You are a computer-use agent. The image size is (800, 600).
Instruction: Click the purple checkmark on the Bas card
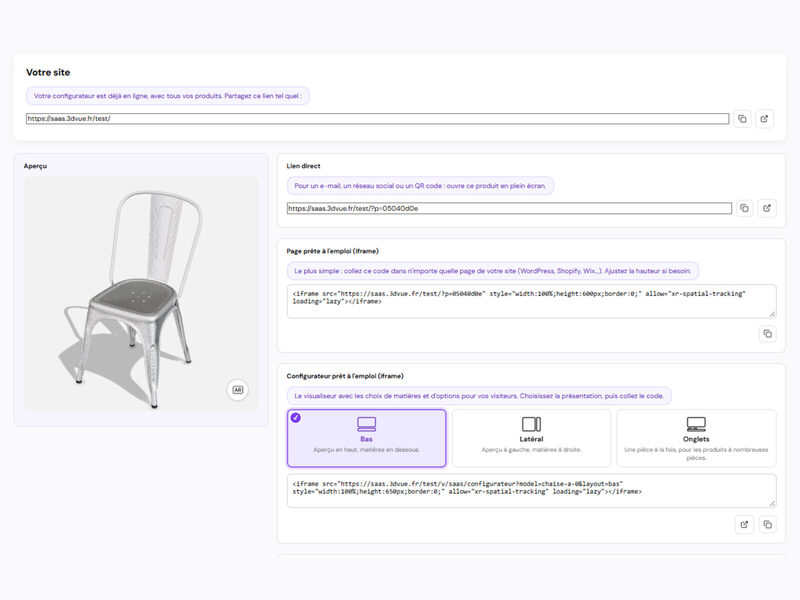pyautogui.click(x=295, y=417)
